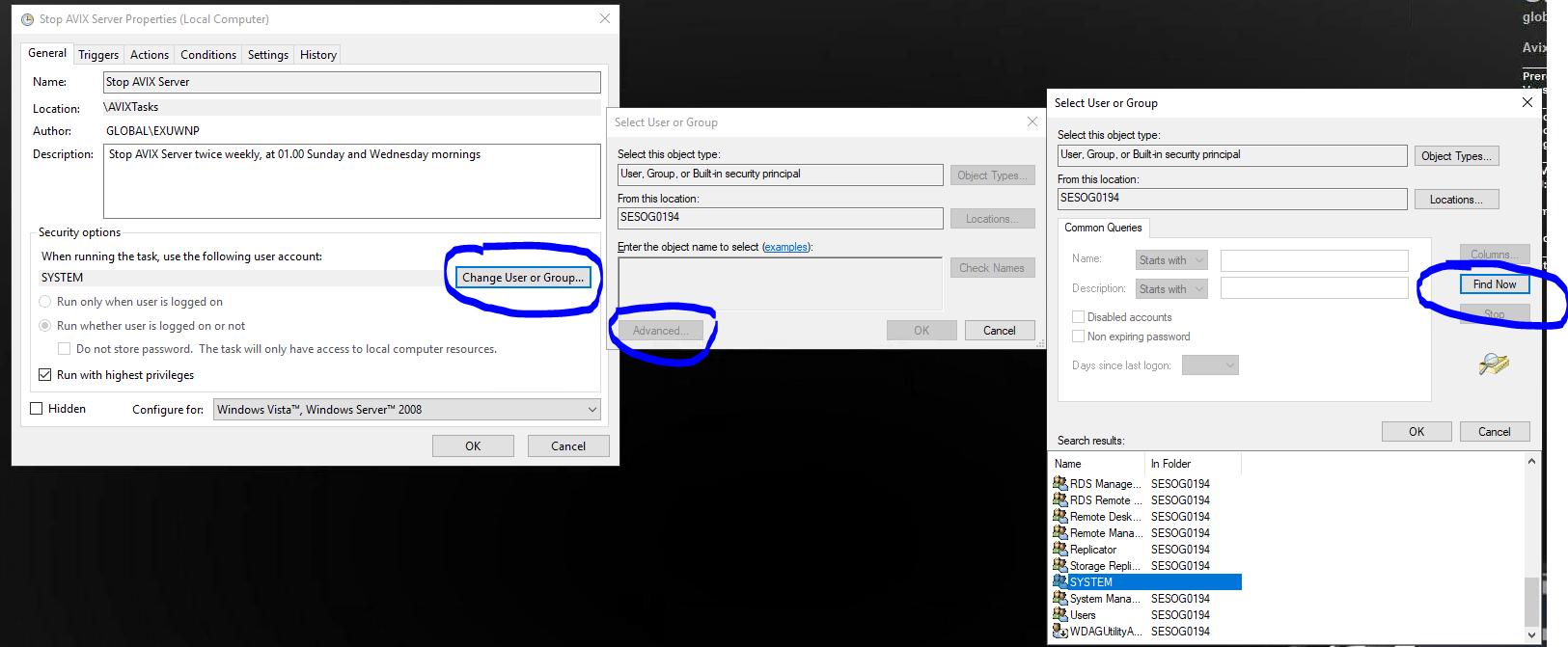Select the RDS Remote group entry
1568x647 pixels.
coord(1100,500)
